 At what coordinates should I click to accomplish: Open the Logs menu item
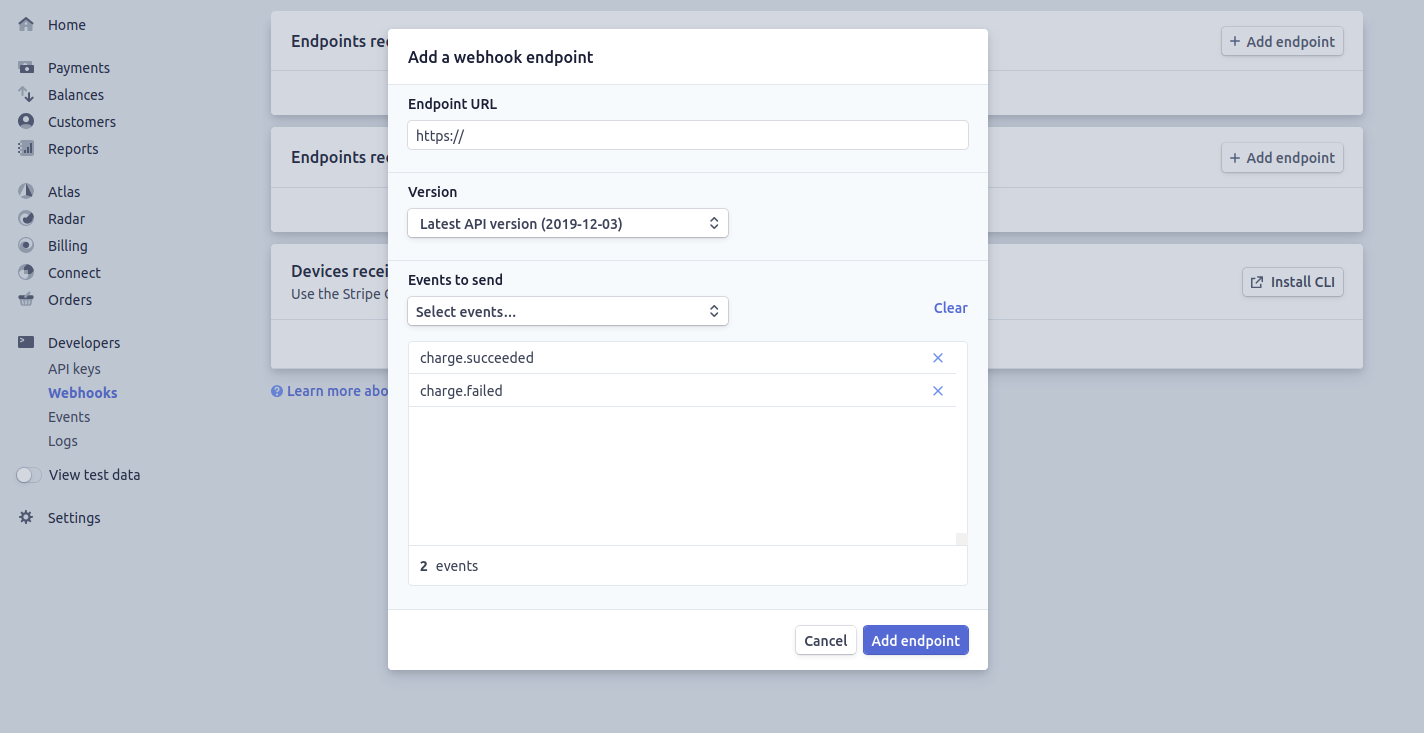(63, 441)
